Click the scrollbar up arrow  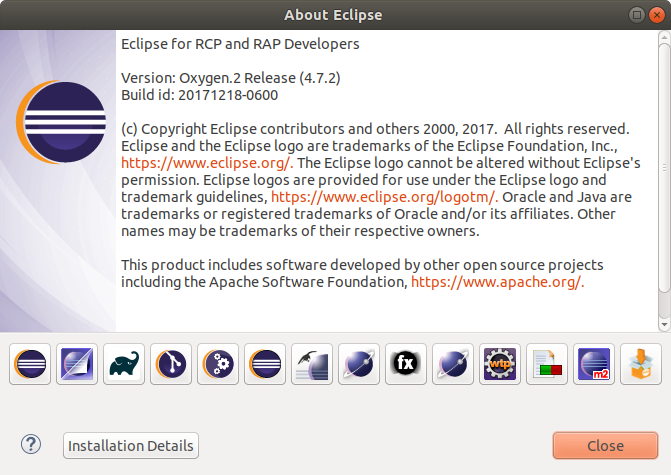[664, 37]
